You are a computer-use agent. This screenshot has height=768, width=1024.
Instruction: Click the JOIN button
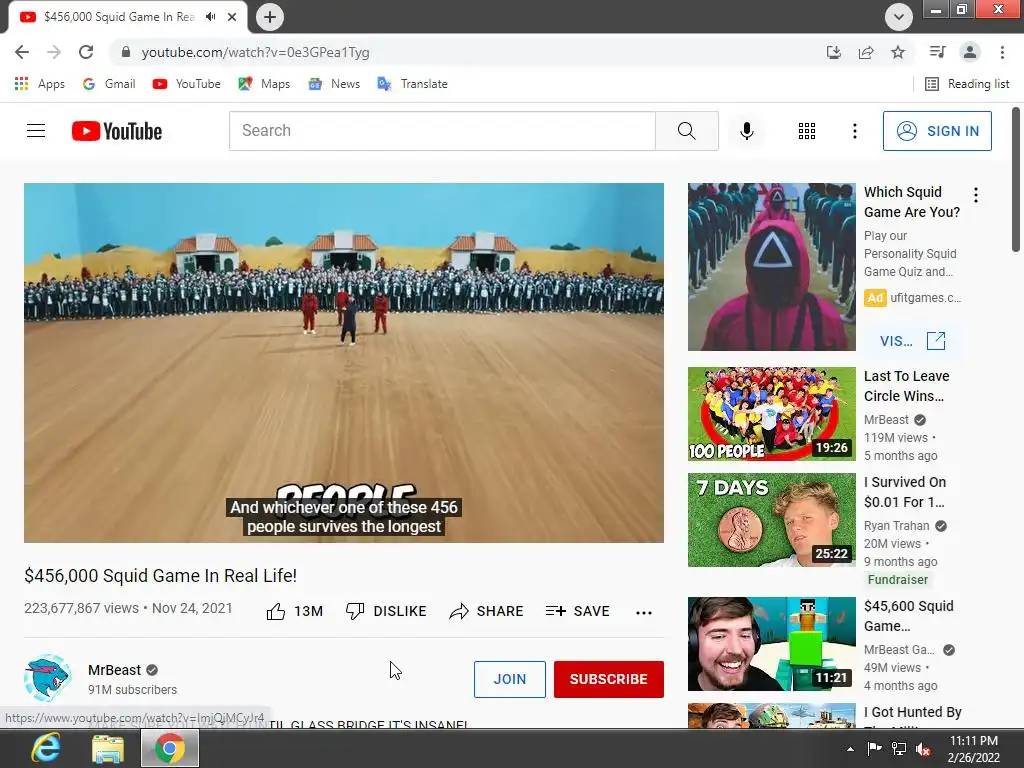coord(509,679)
